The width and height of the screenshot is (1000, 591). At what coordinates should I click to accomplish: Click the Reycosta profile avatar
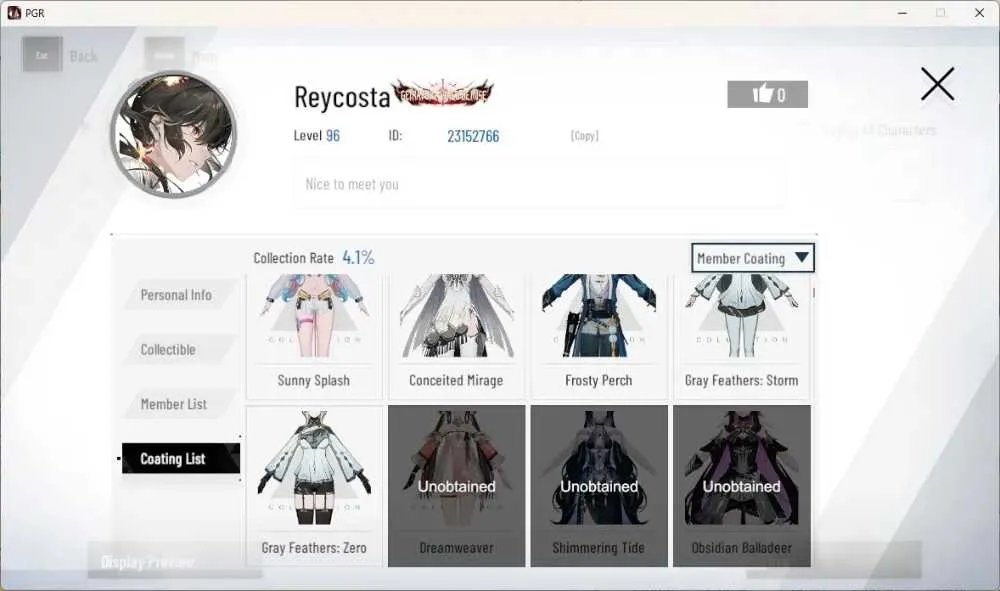[x=173, y=135]
